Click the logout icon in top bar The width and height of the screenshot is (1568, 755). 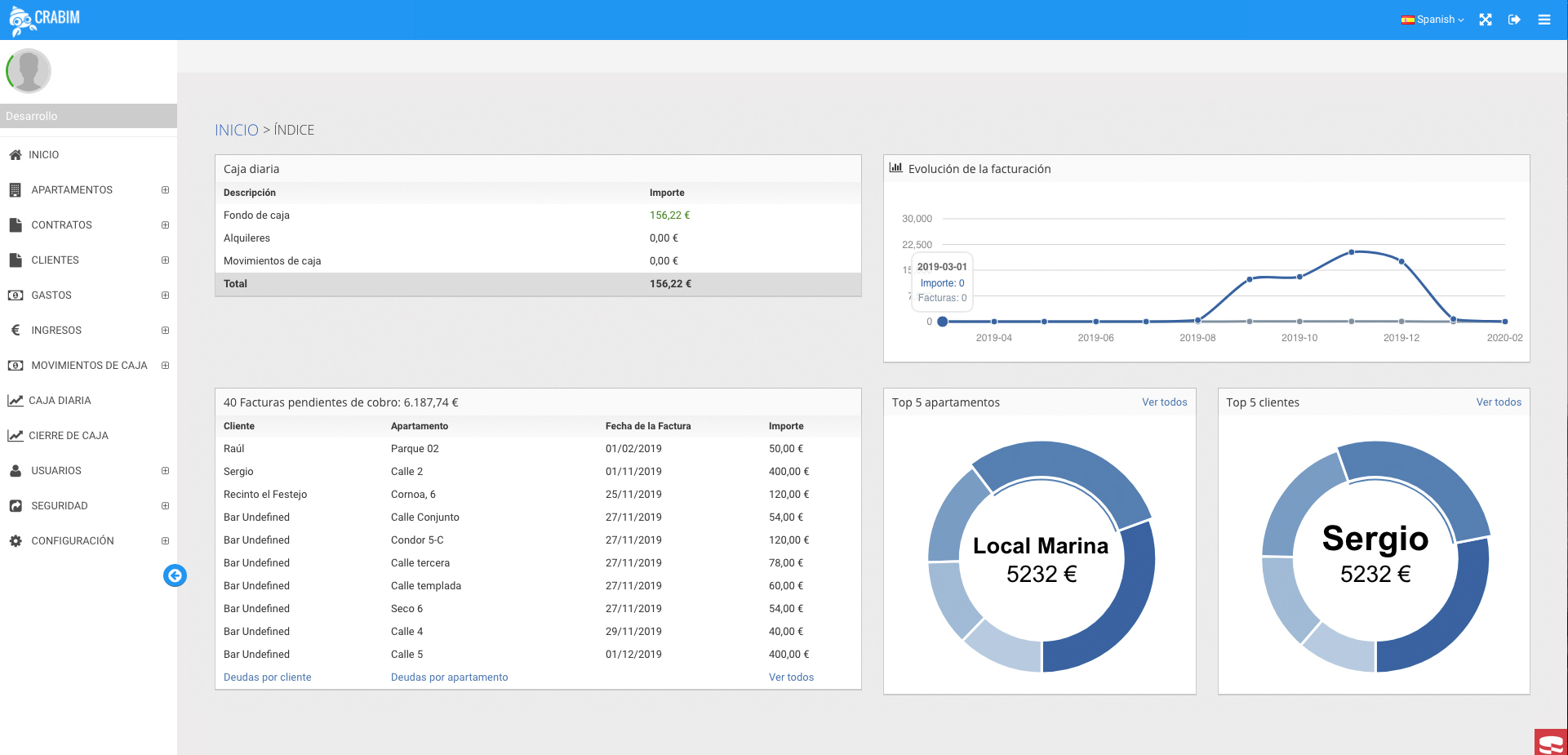coord(1514,20)
